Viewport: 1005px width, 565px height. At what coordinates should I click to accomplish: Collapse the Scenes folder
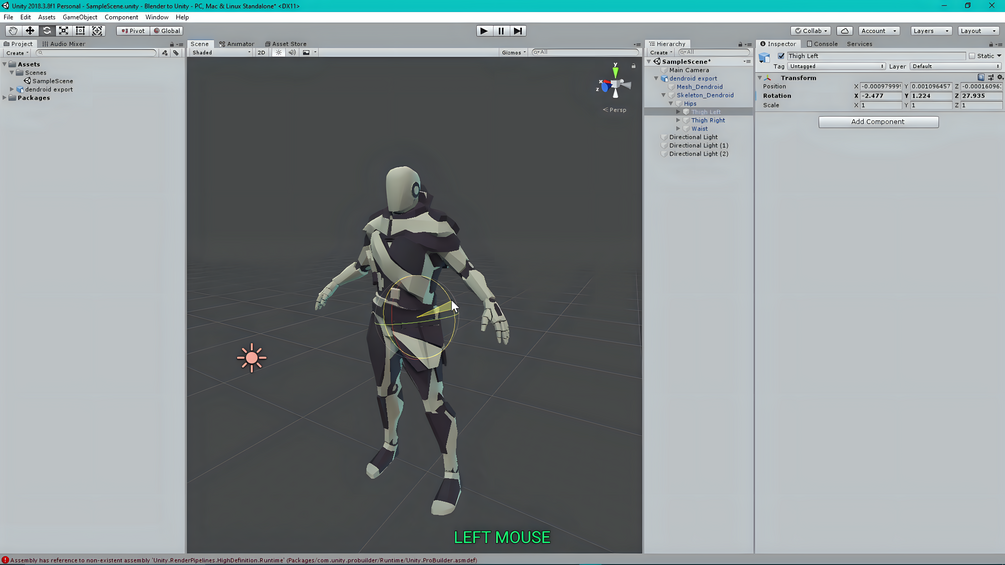pos(12,72)
